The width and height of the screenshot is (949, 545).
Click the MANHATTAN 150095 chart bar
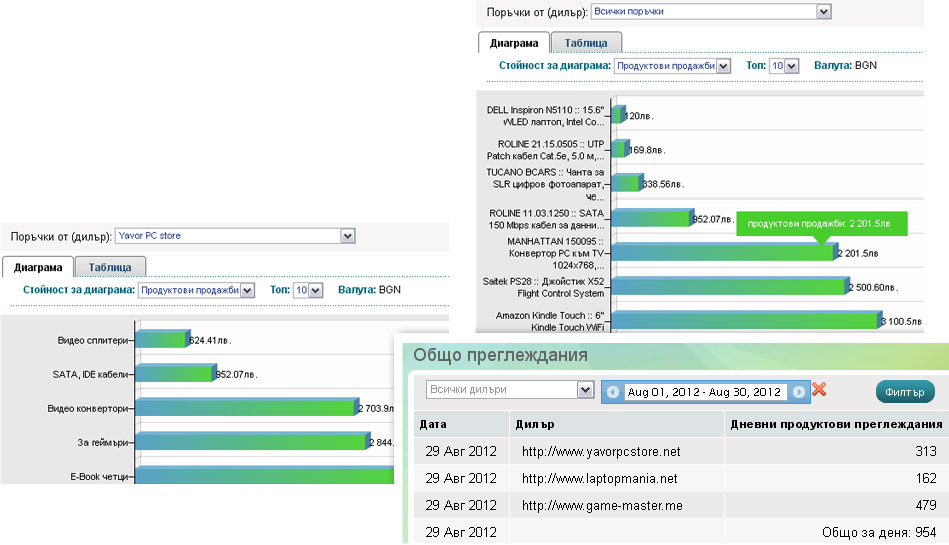[x=722, y=252]
